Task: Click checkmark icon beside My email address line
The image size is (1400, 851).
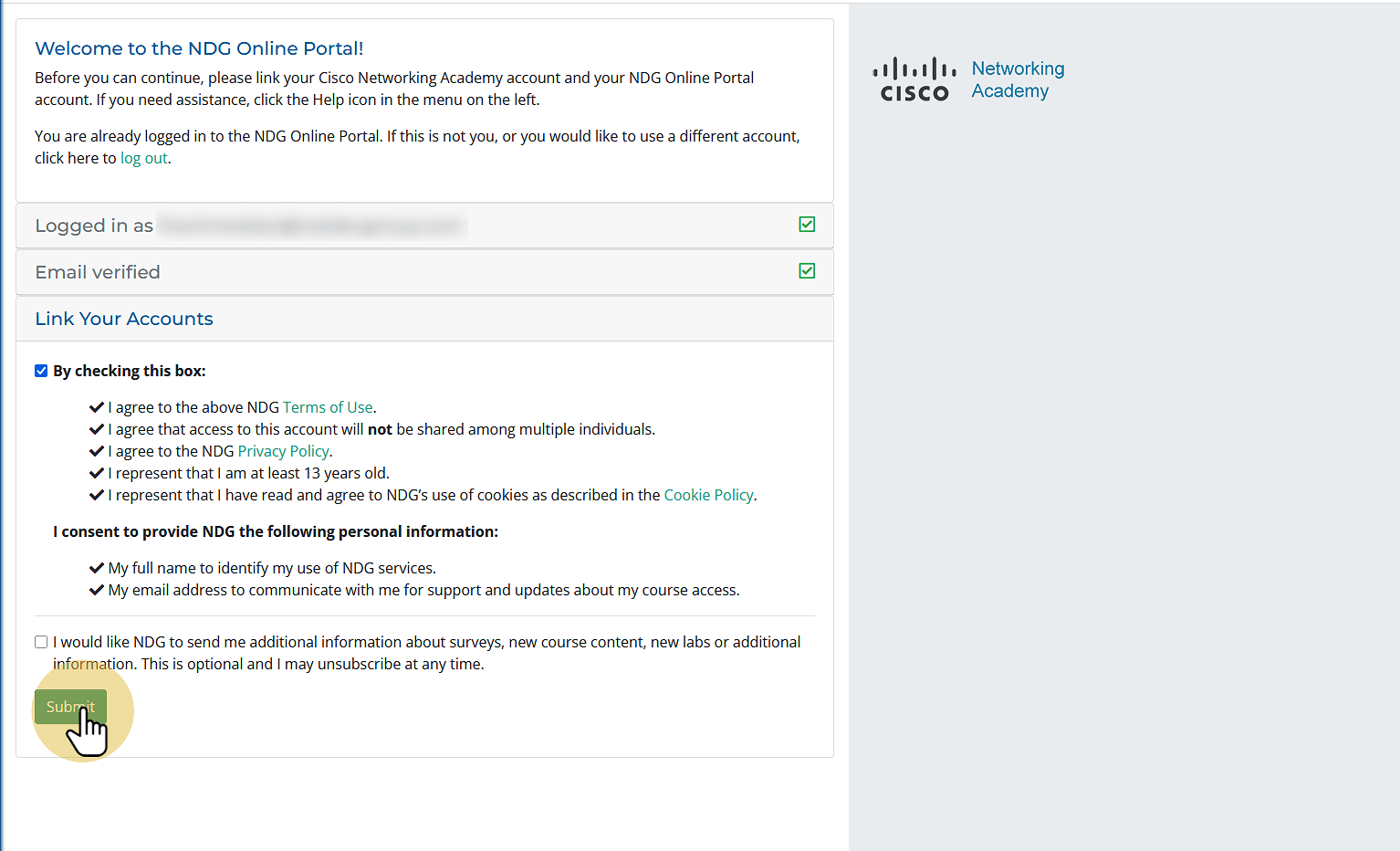Action: click(x=97, y=590)
